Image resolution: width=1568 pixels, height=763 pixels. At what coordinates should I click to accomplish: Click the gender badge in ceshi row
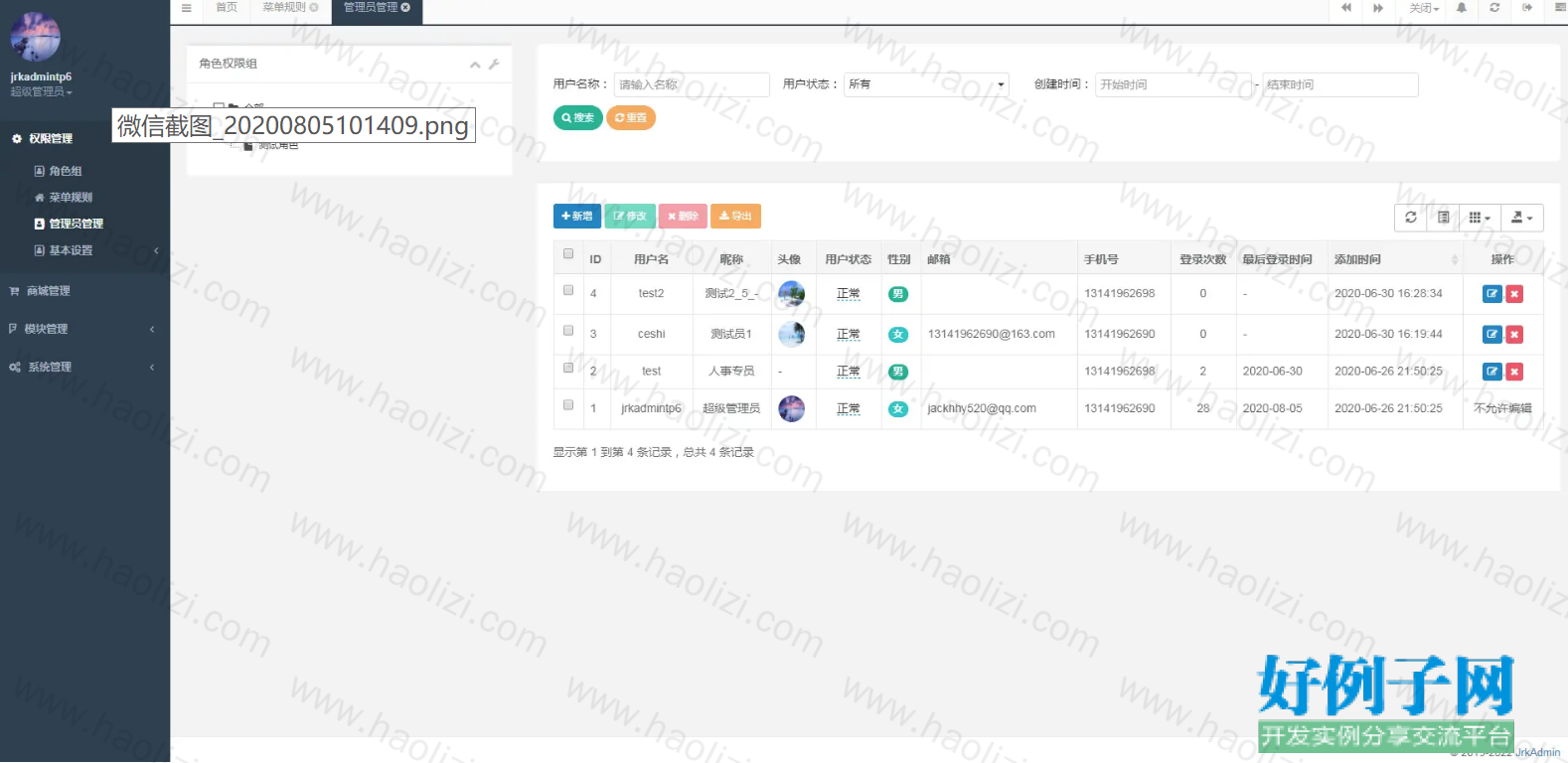(898, 335)
